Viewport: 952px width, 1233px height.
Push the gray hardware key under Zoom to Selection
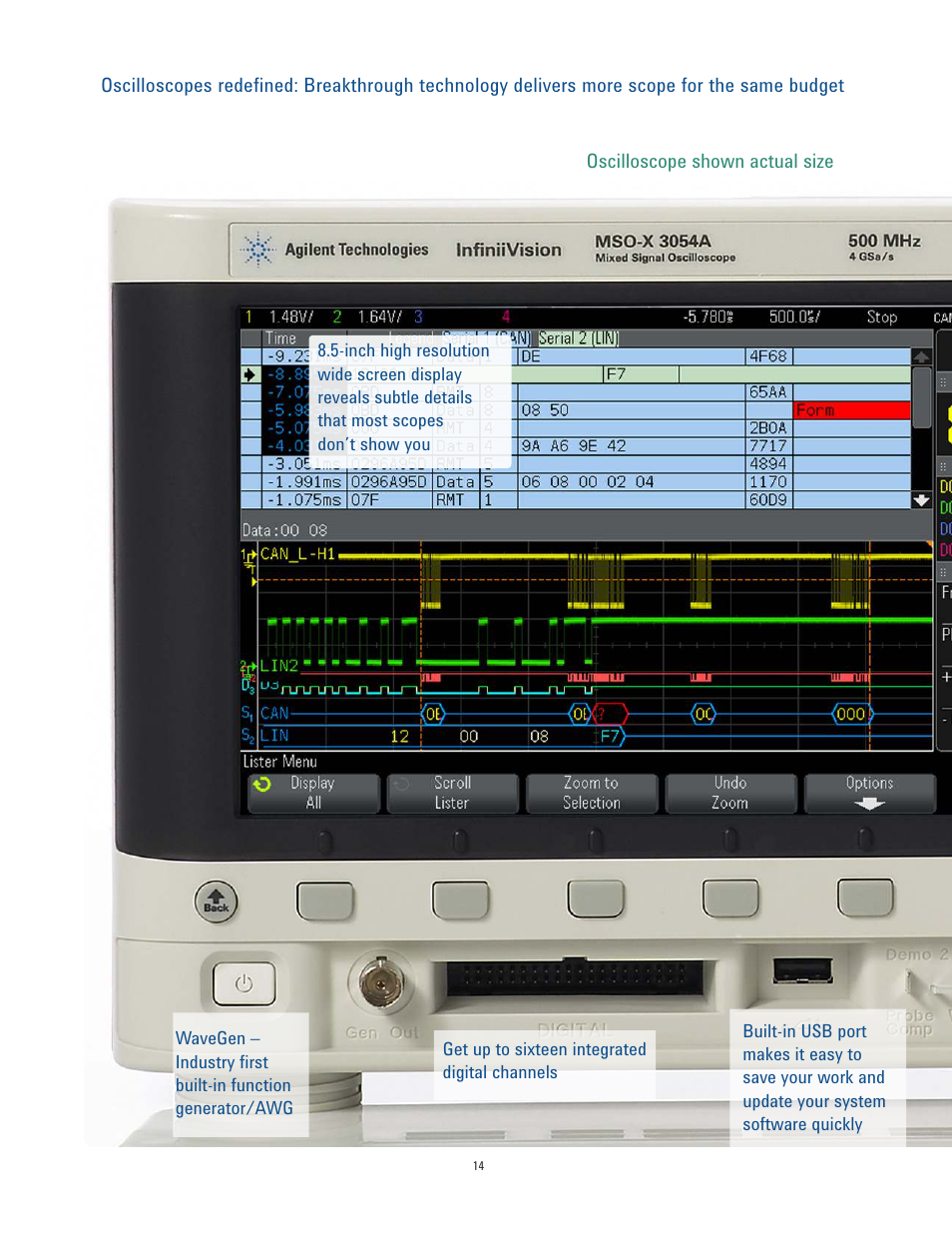596,900
